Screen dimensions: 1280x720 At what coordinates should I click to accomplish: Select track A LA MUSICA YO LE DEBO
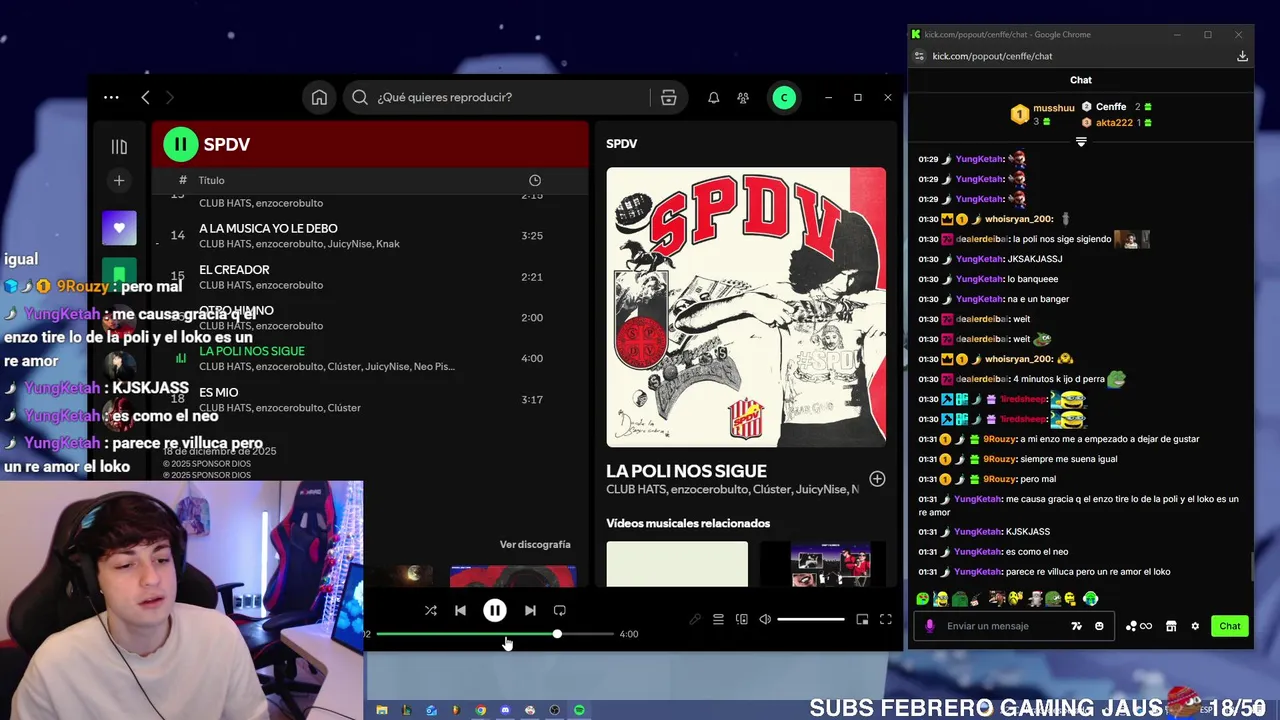(x=370, y=236)
